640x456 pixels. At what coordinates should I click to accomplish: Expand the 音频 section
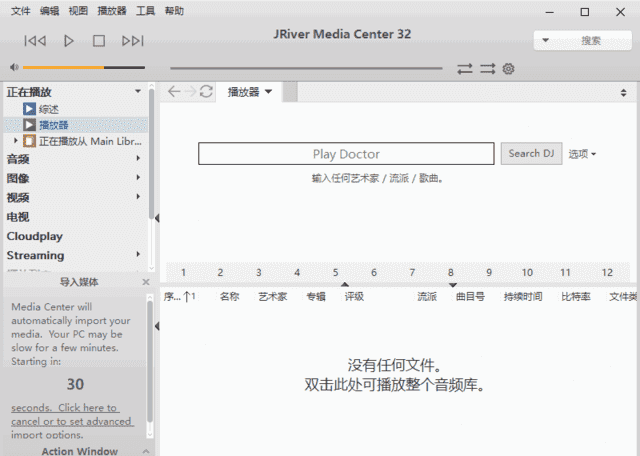[138, 158]
